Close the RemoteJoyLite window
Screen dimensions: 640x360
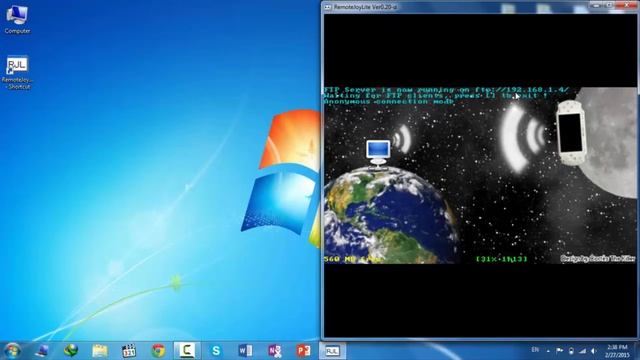[x=627, y=5]
